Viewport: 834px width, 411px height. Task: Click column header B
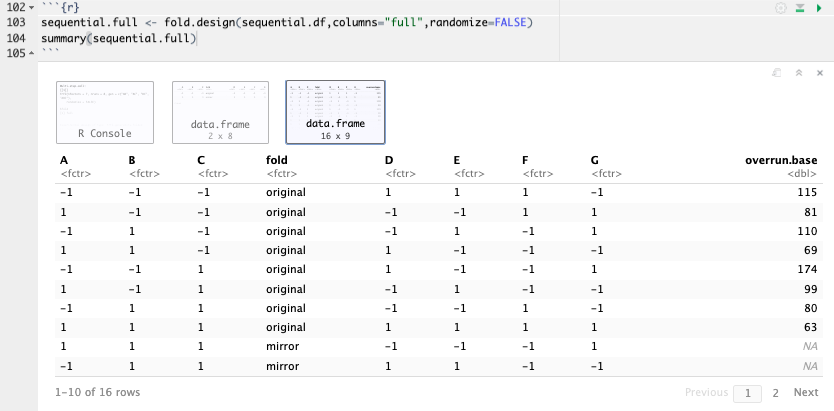[x=132, y=160]
